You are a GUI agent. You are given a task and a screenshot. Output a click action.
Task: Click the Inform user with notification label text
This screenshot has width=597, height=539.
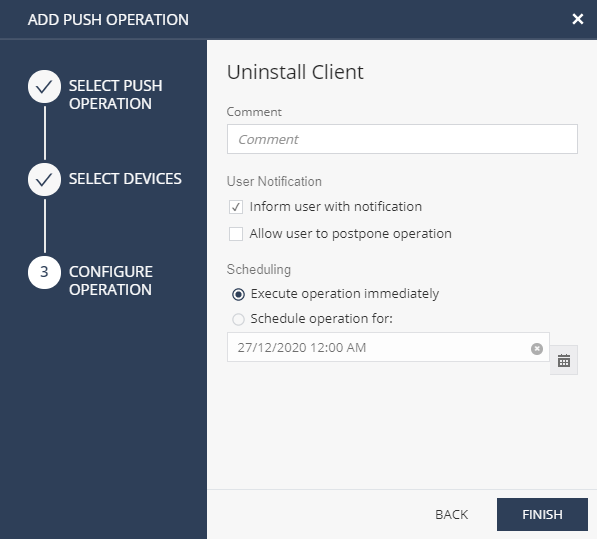335,206
